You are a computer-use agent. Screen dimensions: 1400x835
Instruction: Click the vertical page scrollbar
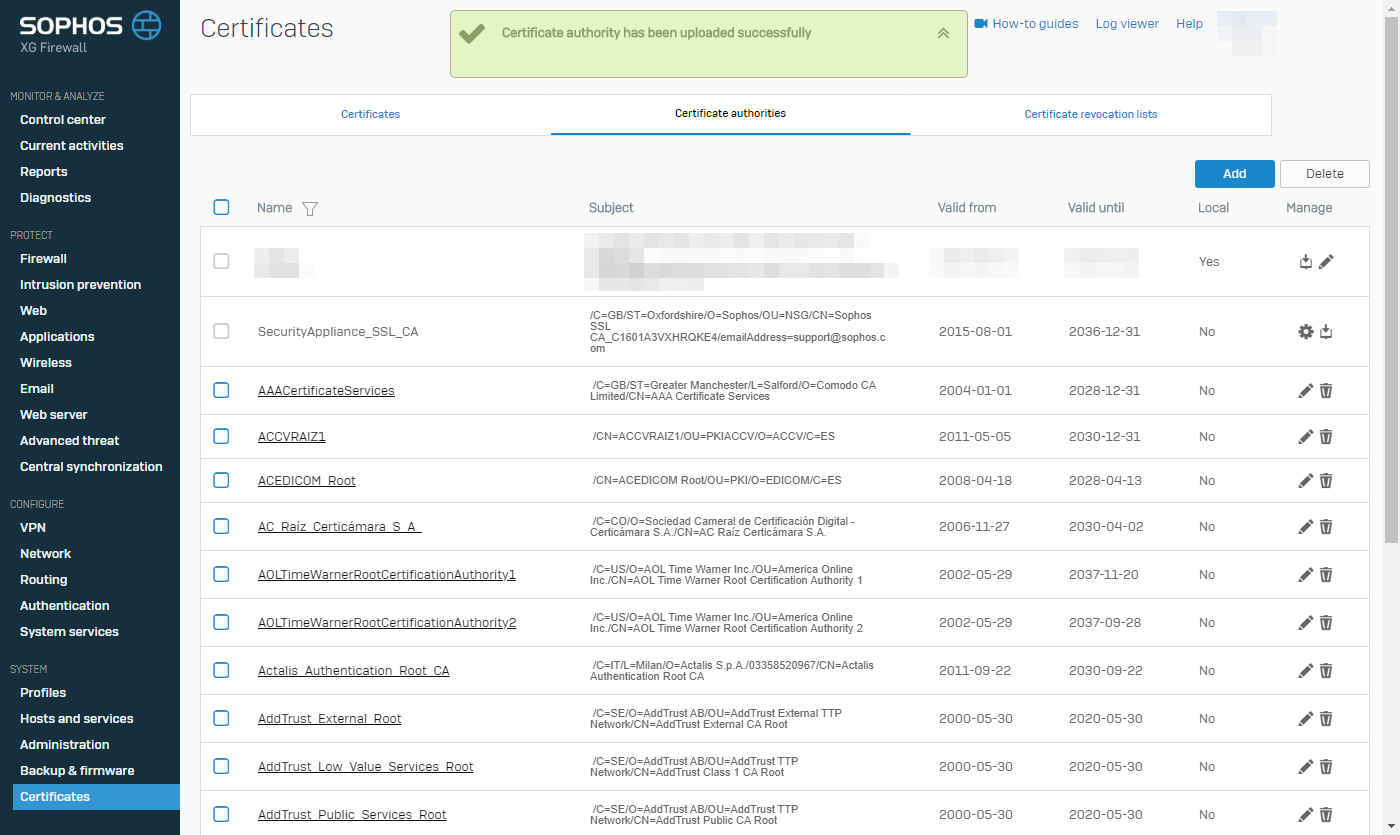(1391, 280)
